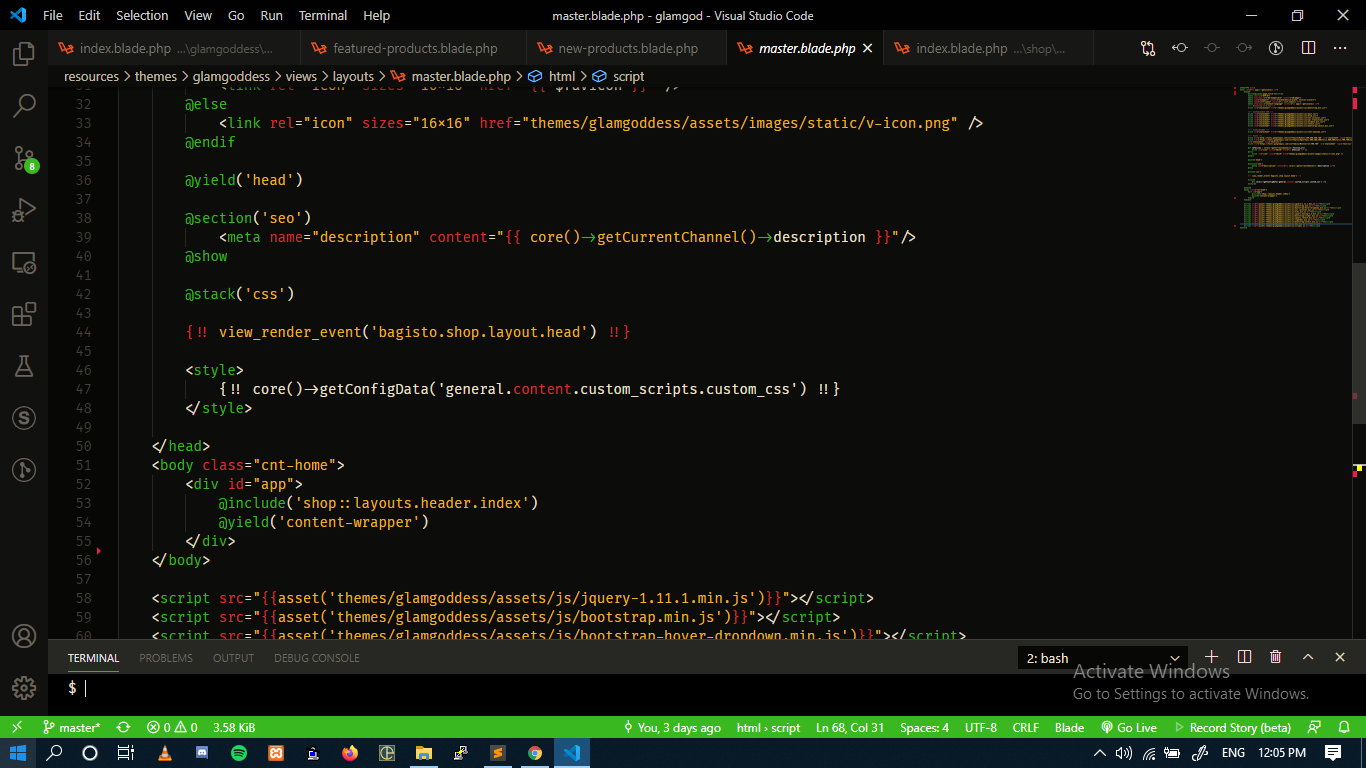Open previous revision arrow icon in editor toolbar
Image resolution: width=1366 pixels, height=768 pixels.
(1180, 48)
